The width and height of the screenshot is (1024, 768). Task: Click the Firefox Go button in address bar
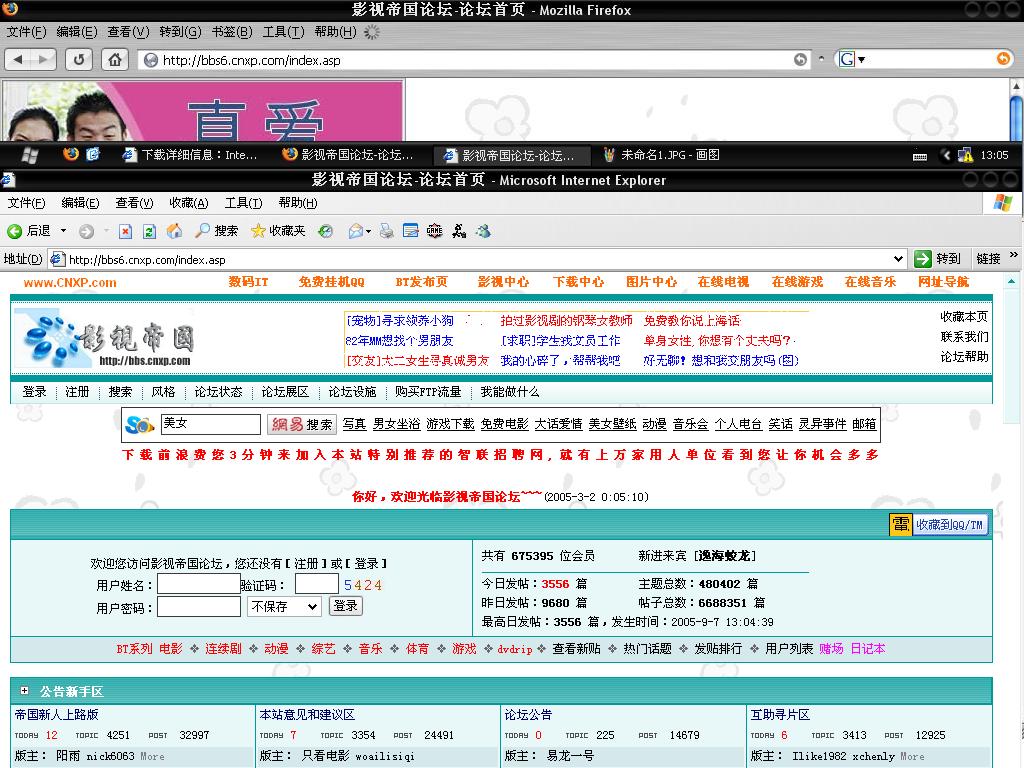pos(800,59)
